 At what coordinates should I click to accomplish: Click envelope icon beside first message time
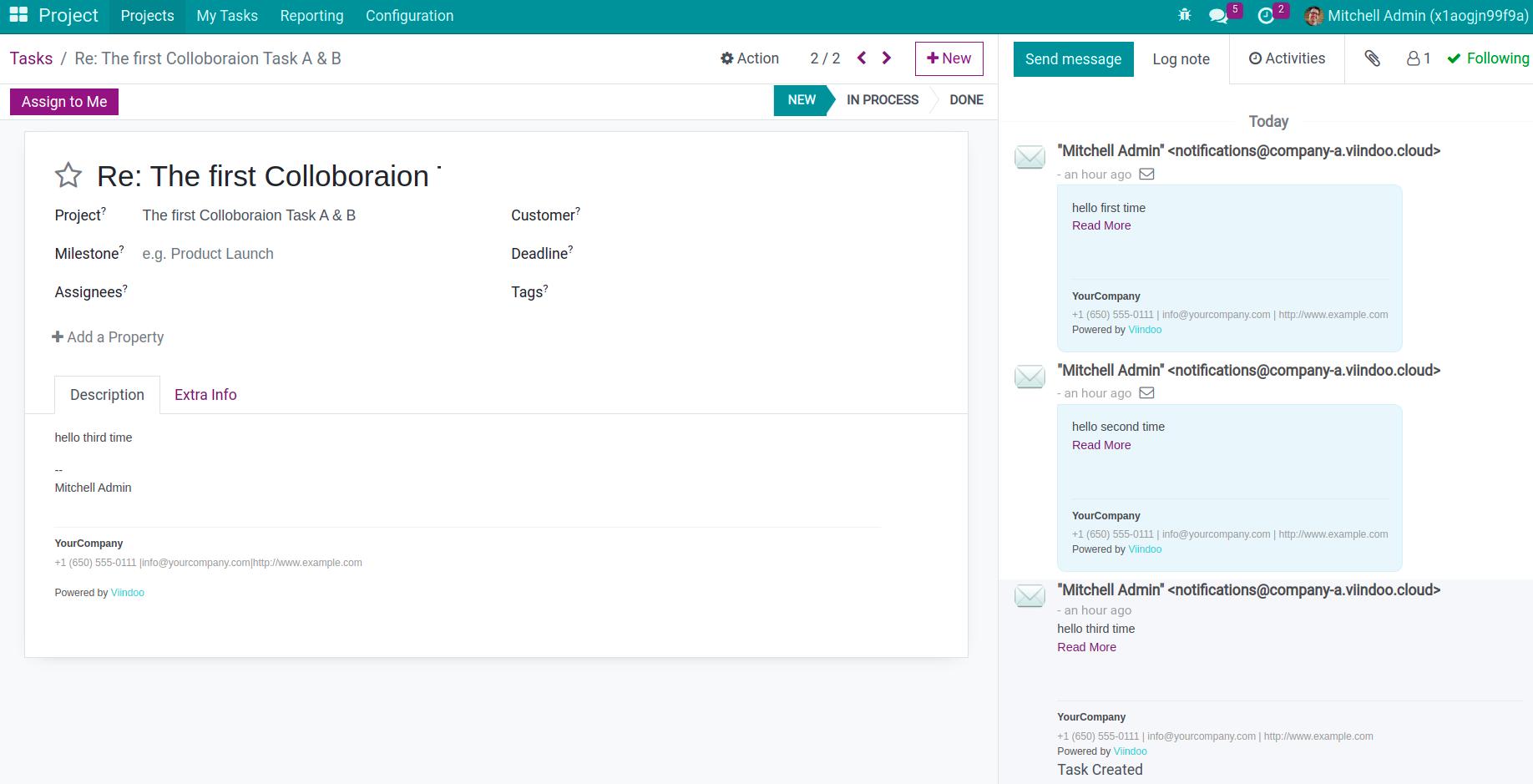click(x=1147, y=174)
